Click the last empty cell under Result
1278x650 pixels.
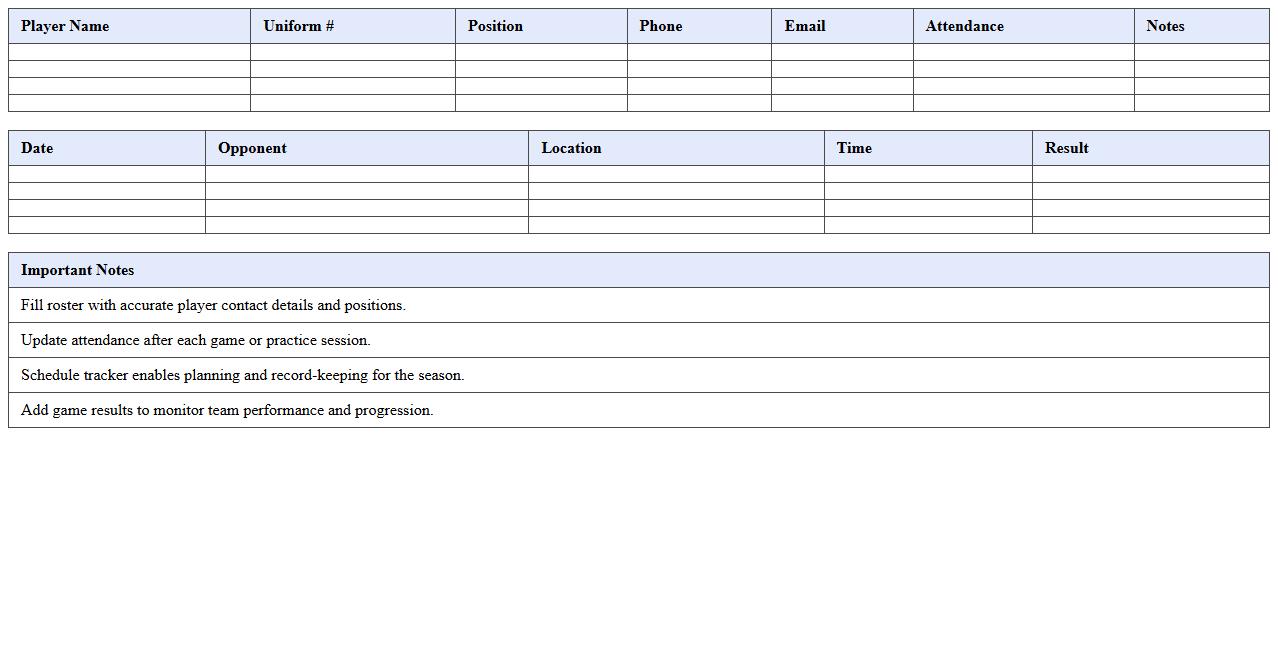coord(1150,225)
